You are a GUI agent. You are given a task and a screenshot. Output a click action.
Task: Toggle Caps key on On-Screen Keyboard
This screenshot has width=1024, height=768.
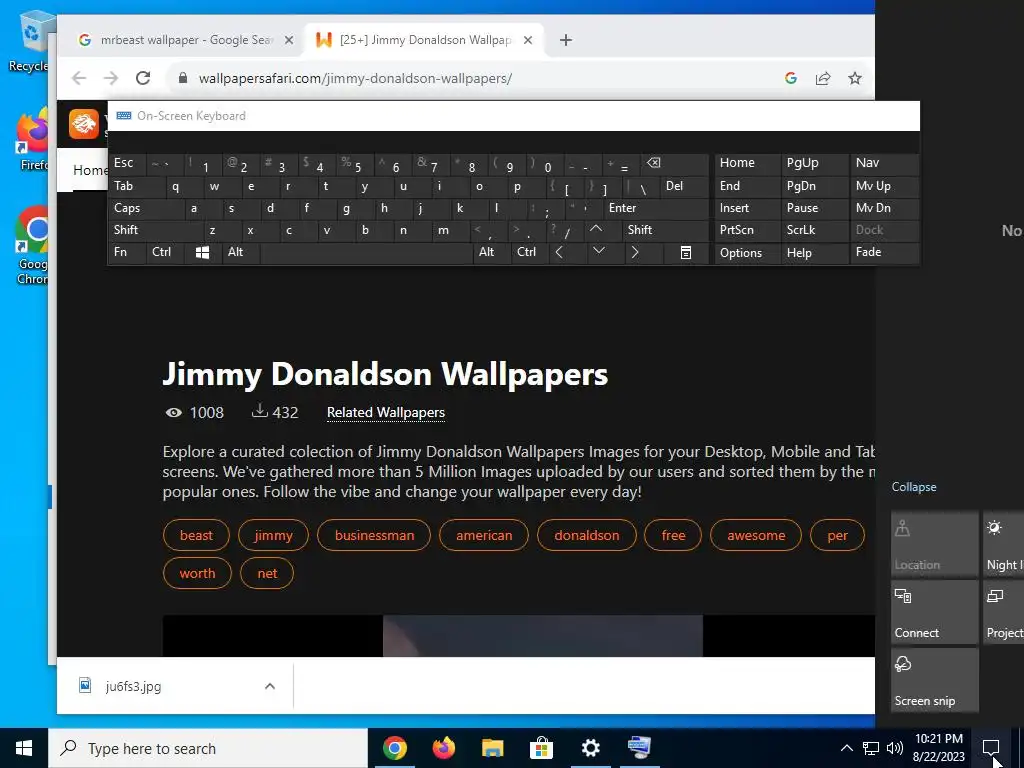click(x=147, y=208)
